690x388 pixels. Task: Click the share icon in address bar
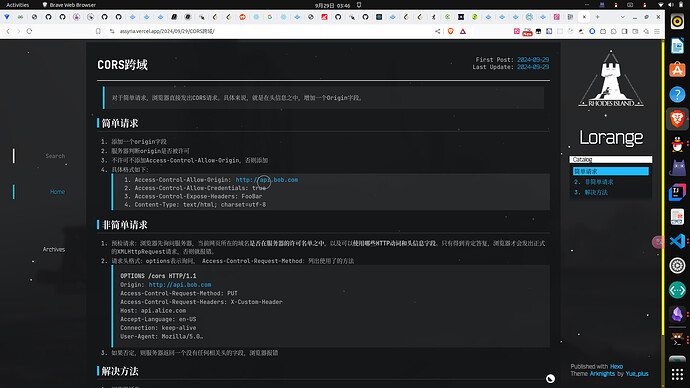pos(437,31)
